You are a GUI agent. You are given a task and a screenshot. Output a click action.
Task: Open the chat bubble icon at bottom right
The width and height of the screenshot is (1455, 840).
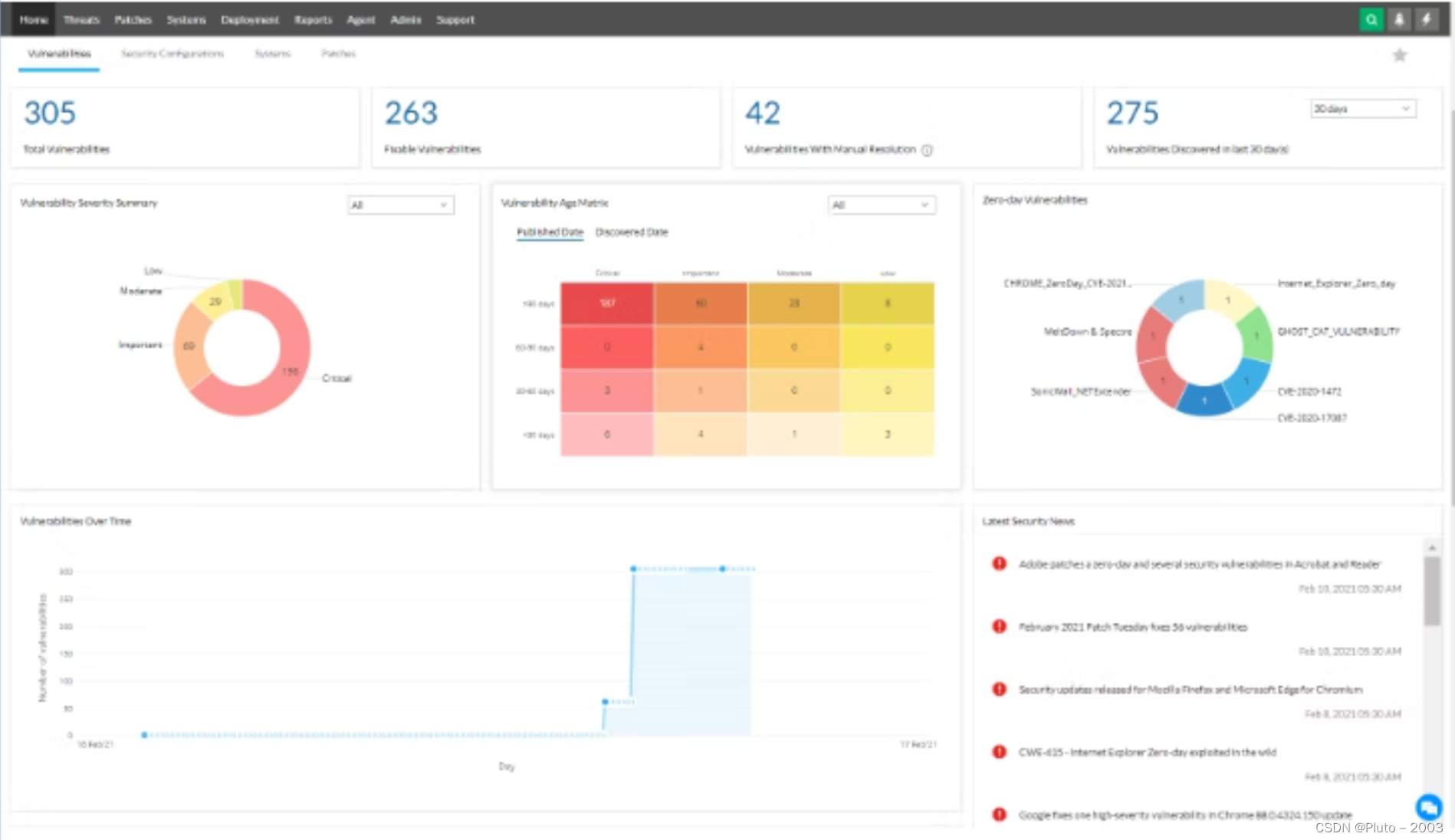[1428, 806]
